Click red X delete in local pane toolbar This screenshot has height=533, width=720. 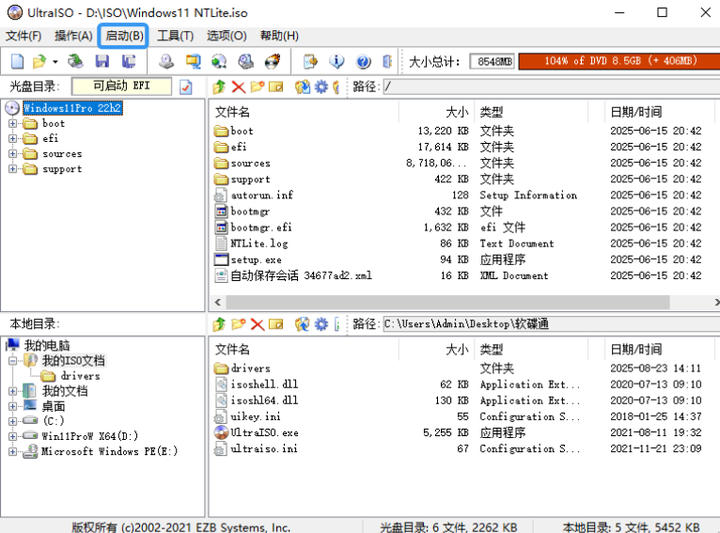257,325
